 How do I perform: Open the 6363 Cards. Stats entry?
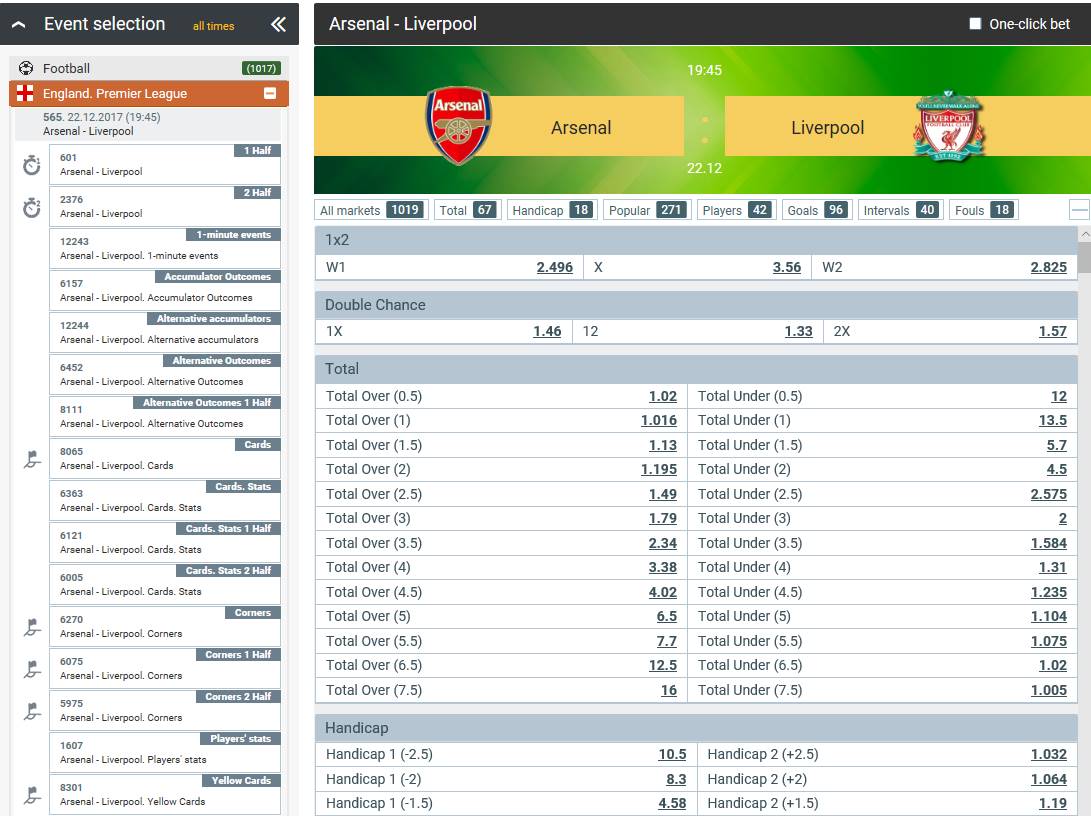click(x=165, y=500)
